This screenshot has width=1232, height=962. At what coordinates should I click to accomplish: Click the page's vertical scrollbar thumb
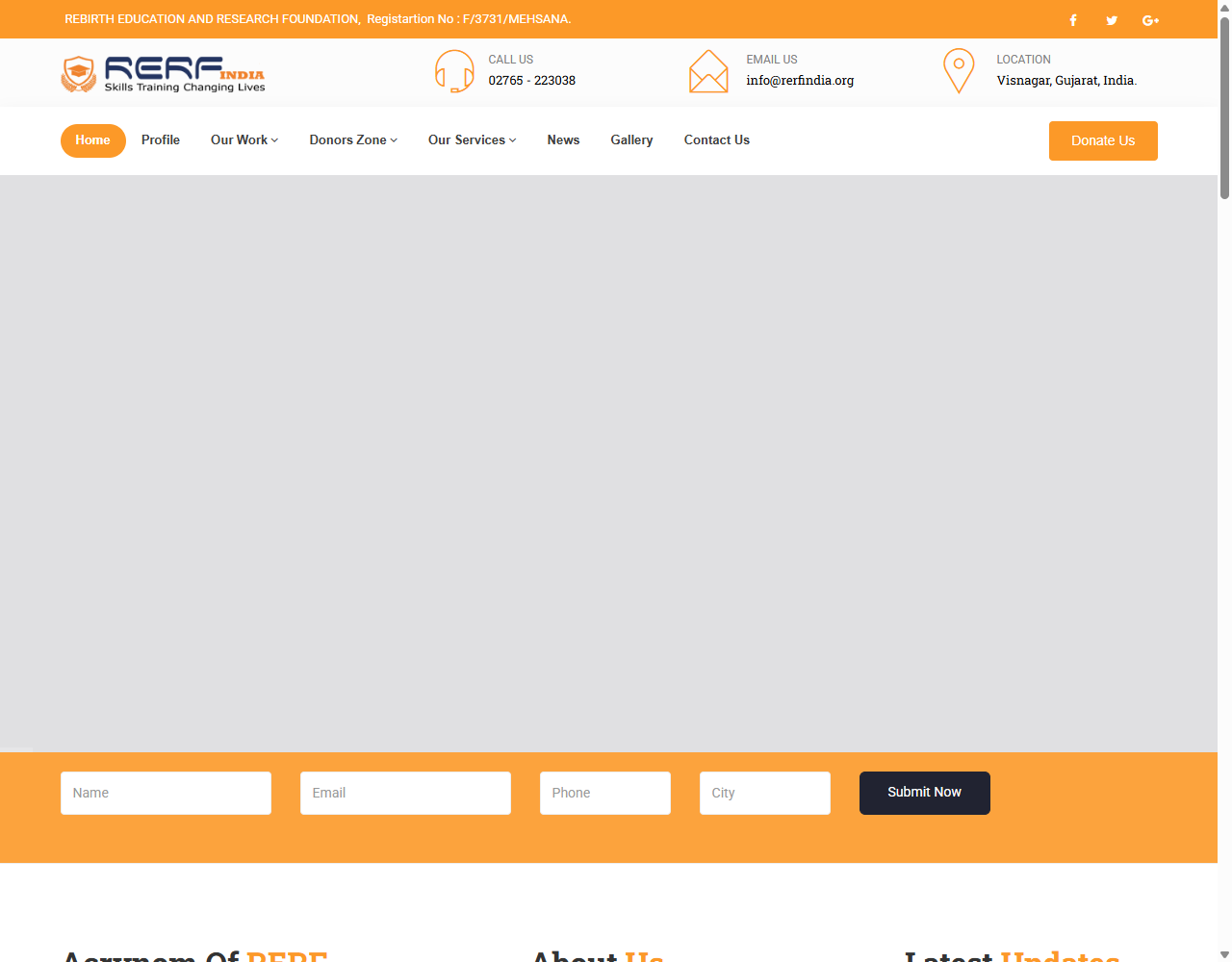(x=1224, y=108)
